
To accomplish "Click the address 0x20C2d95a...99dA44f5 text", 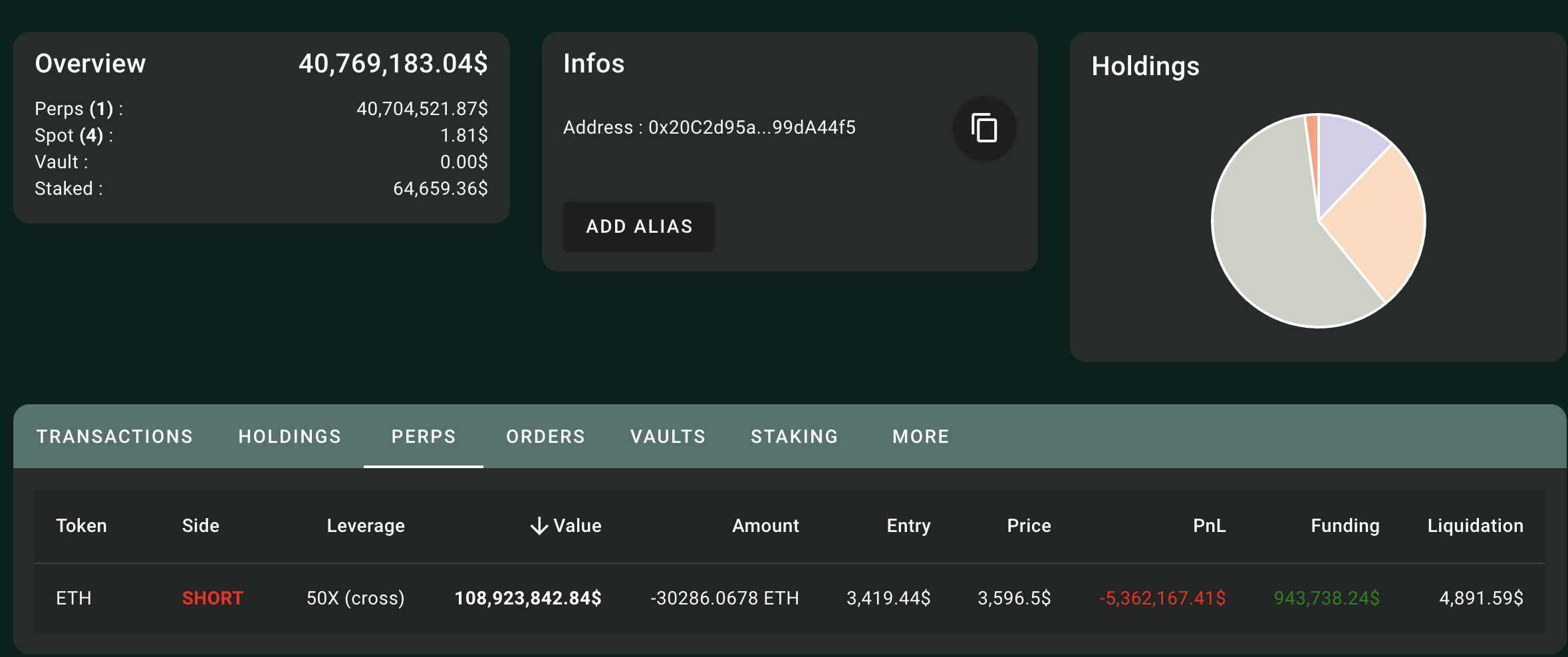I will tap(752, 128).
